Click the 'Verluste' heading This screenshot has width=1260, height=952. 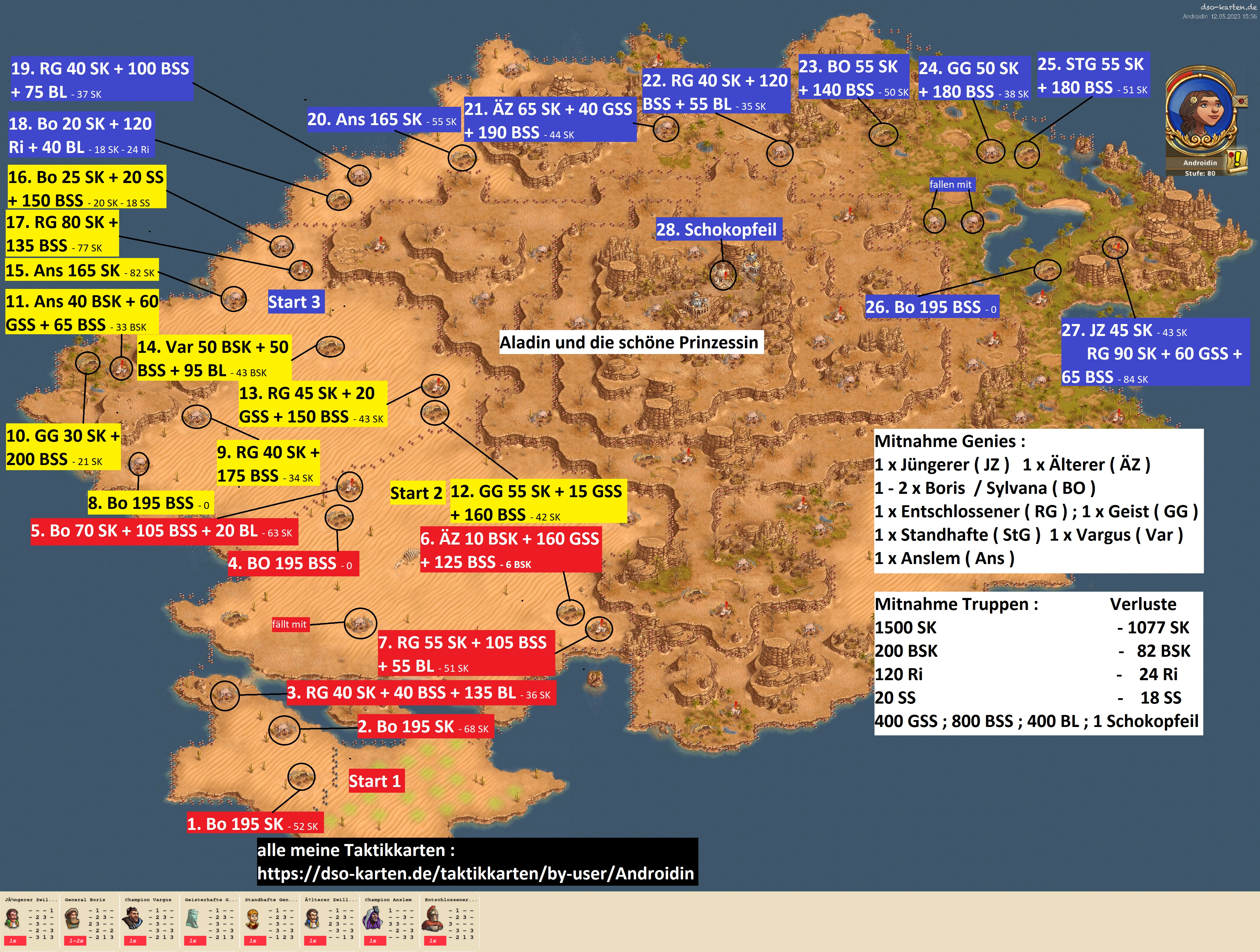[1143, 604]
